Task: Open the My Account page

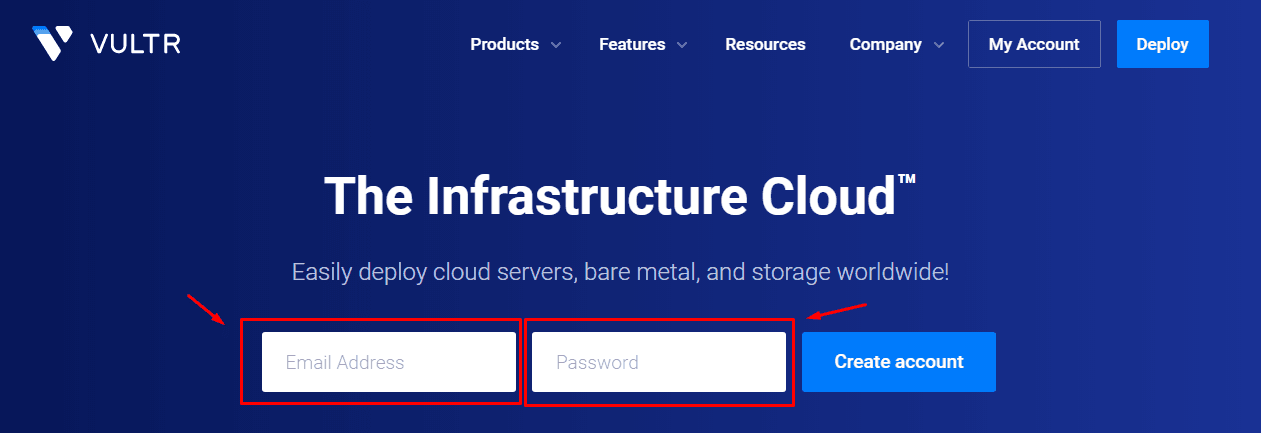Action: coord(1034,44)
